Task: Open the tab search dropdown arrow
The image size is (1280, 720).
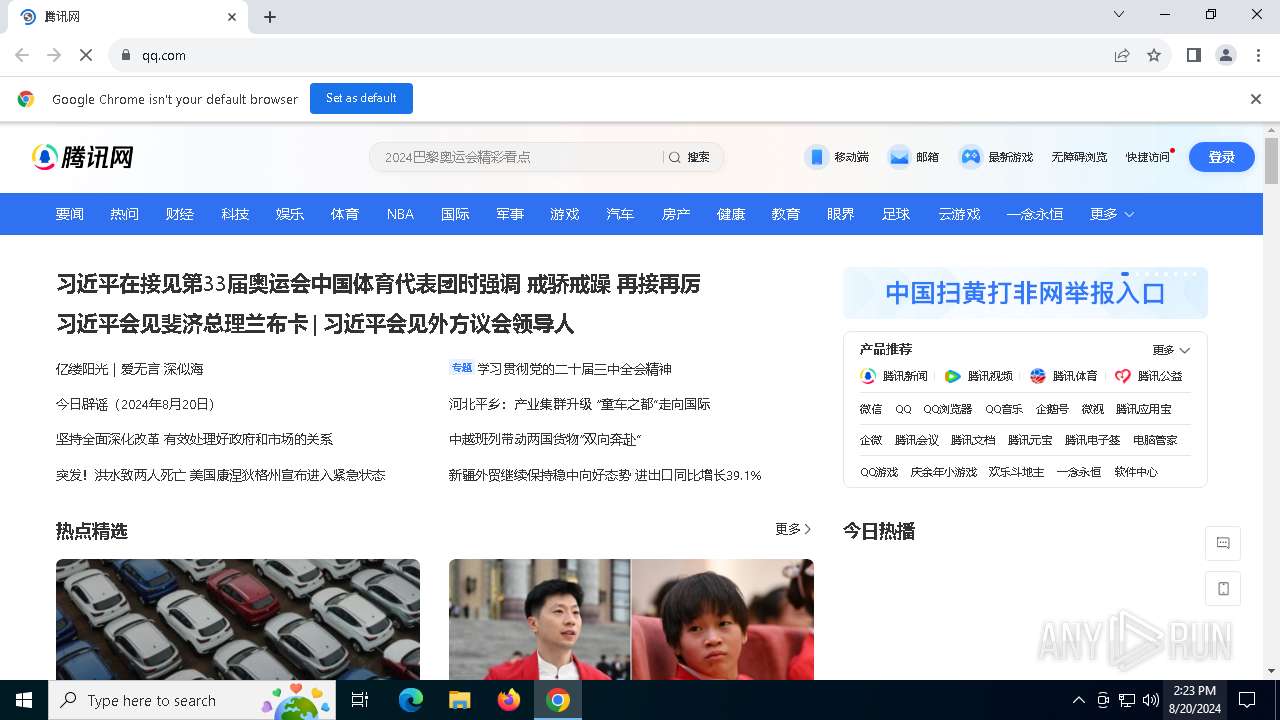Action: (x=1119, y=14)
